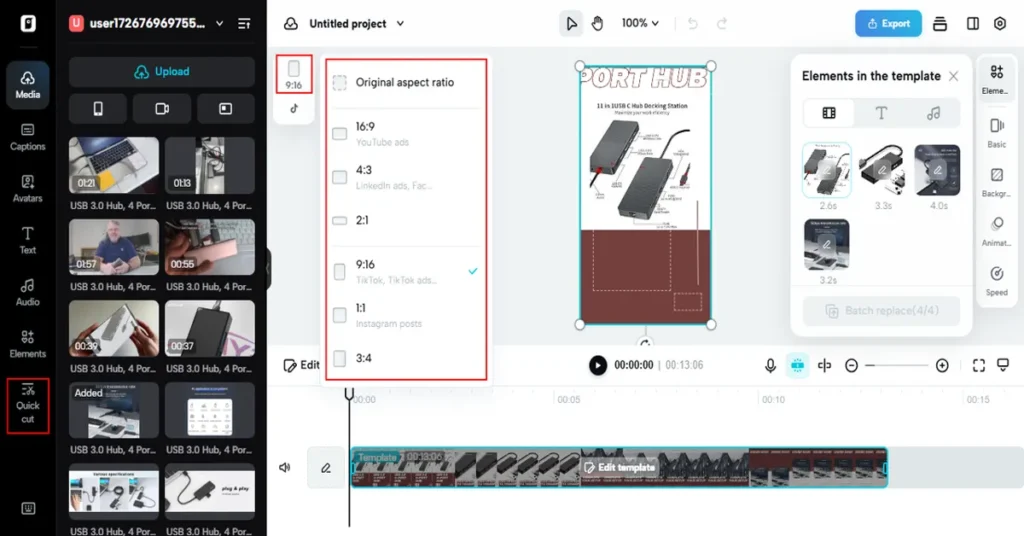
Task: Select the 3:4 aspect ratio
Action: (x=406, y=358)
